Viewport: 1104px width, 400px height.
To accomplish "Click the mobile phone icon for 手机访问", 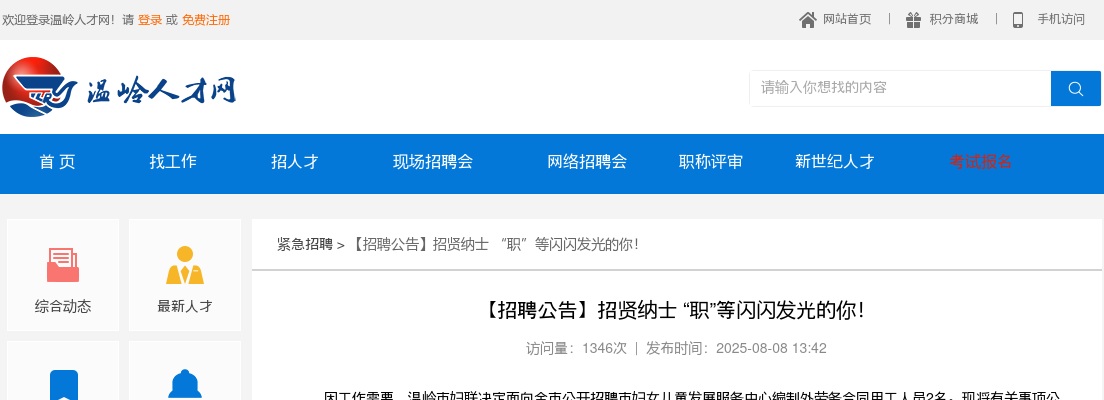I will click(x=1018, y=20).
